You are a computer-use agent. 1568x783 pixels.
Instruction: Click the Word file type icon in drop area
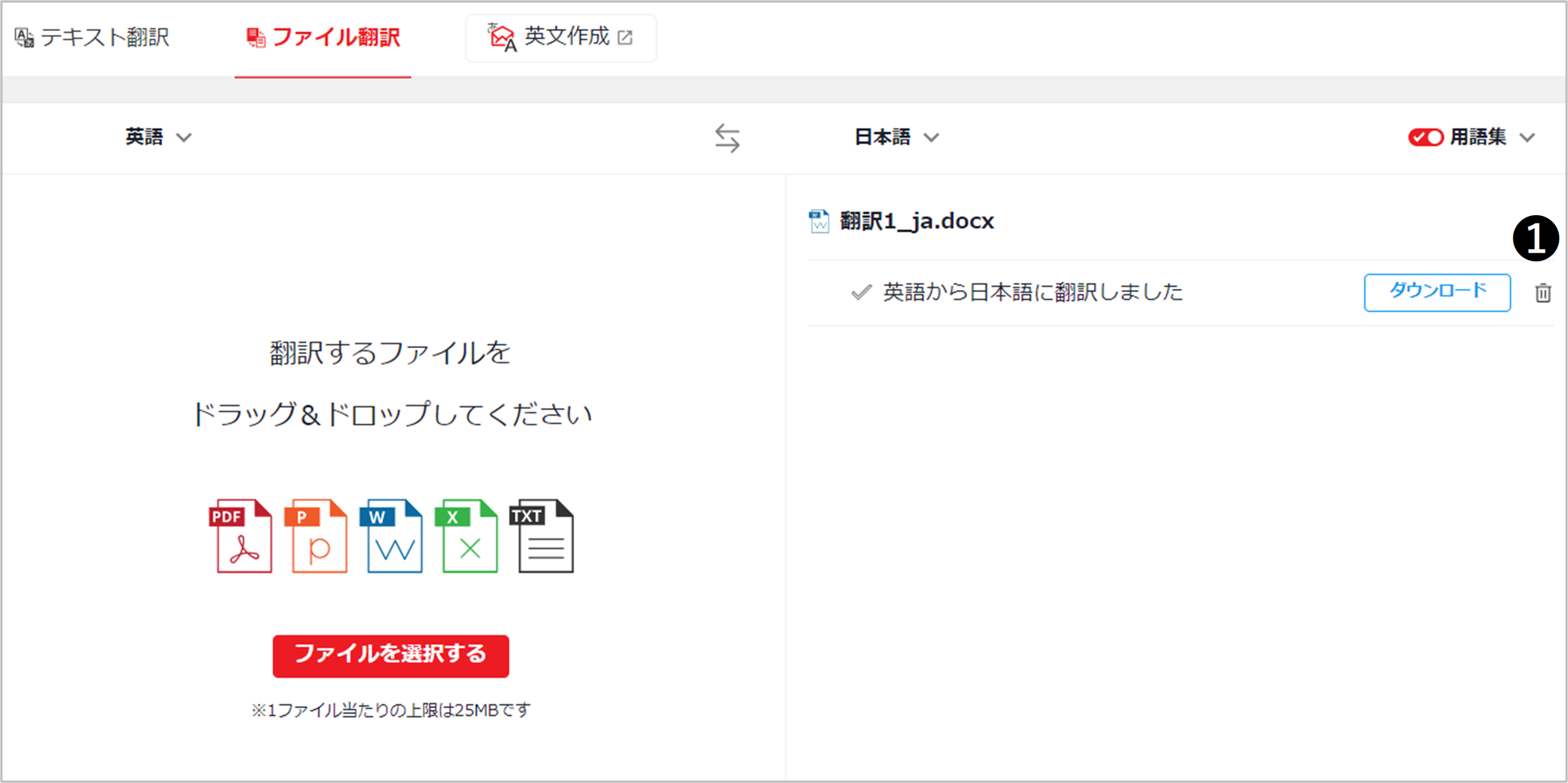point(391,536)
